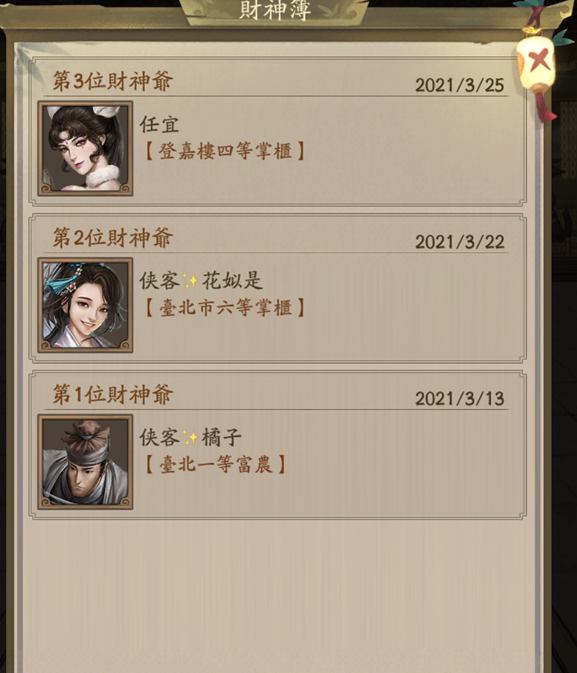Image resolution: width=577 pixels, height=673 pixels.
Task: Tap the sparkle icon beside 橘子
Action: pyautogui.click(x=190, y=437)
